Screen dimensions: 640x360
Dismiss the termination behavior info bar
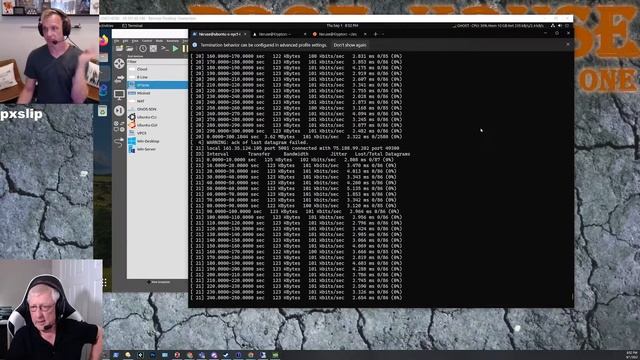[x=568, y=44]
